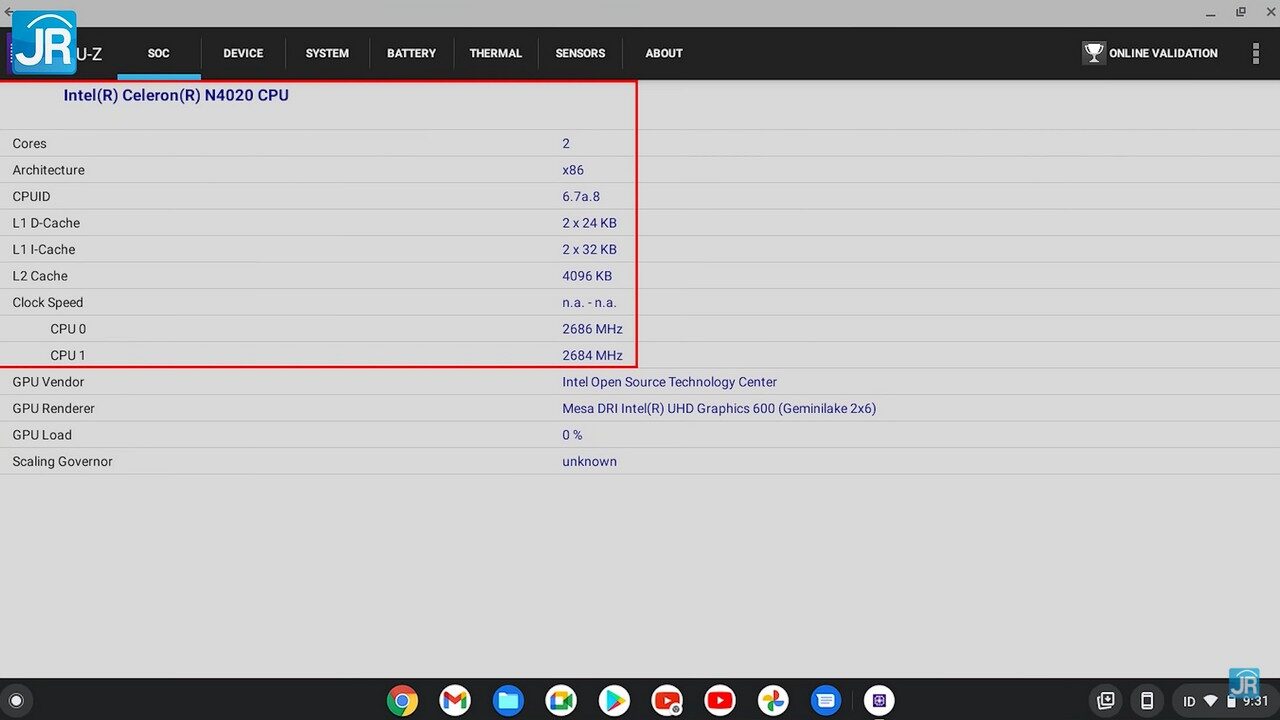Open the holding space tote icon
This screenshot has height=720, width=1280.
coord(1106,701)
